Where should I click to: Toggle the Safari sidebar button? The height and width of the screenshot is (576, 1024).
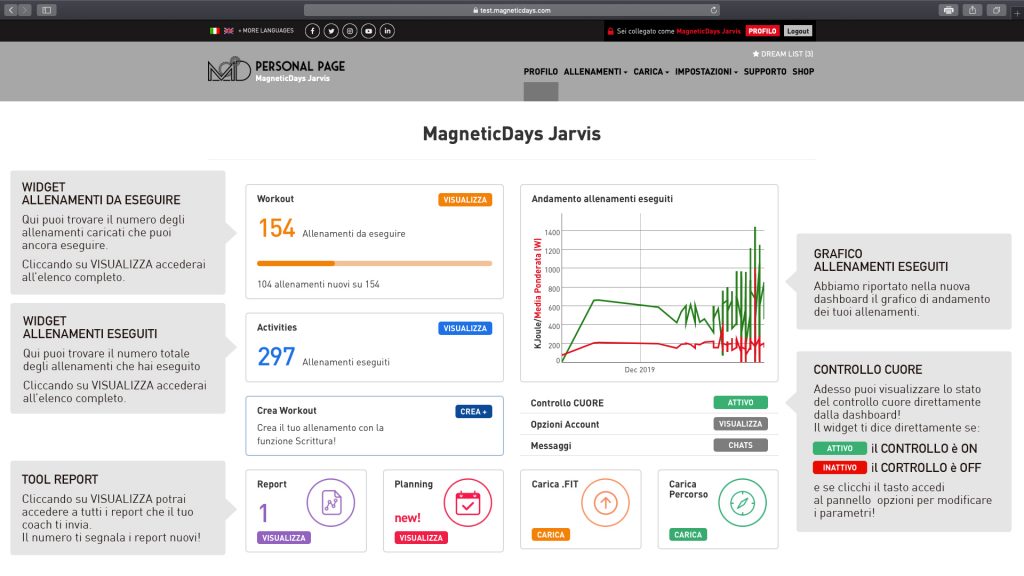coord(46,10)
